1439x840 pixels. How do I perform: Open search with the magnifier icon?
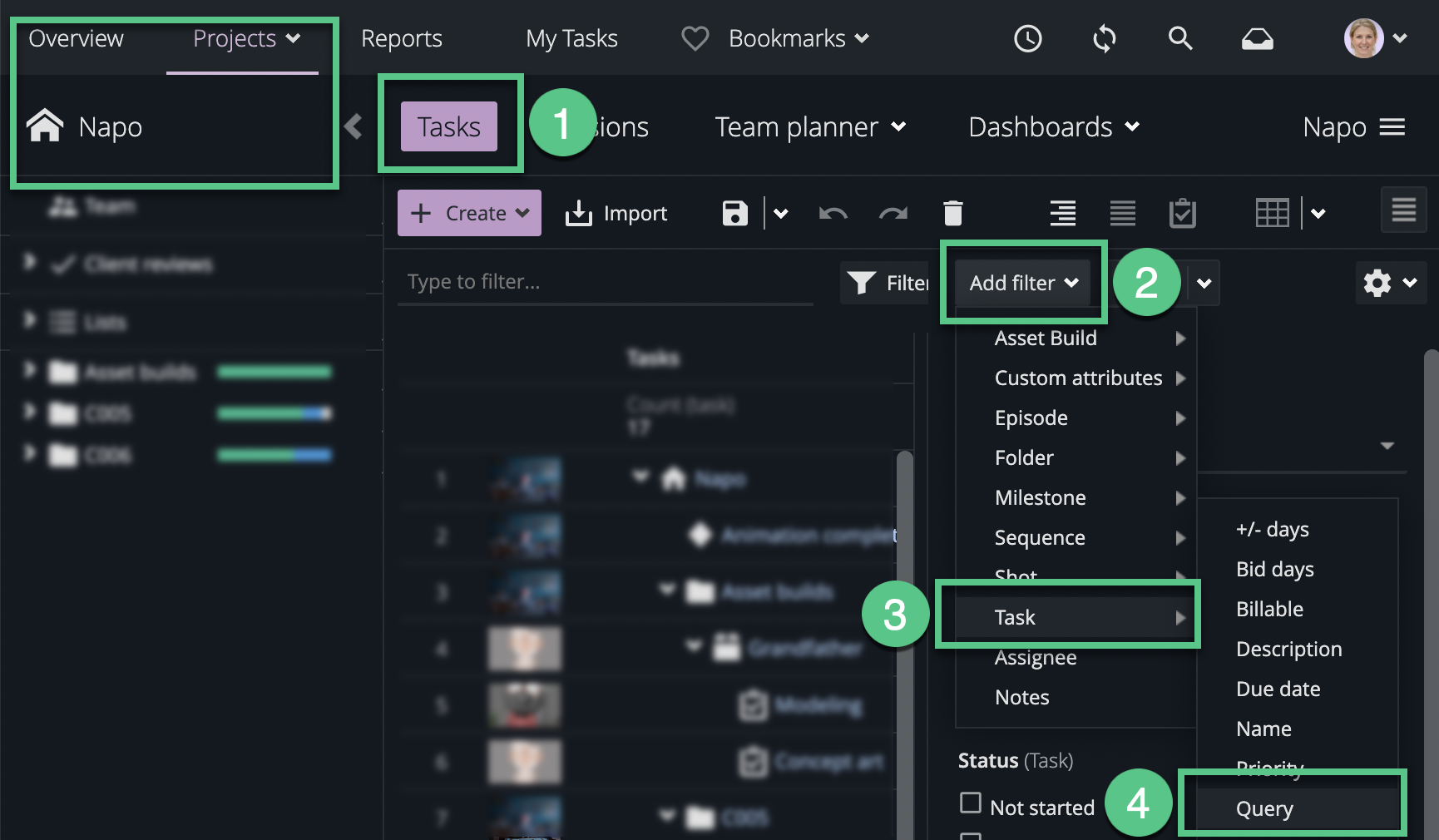[1179, 38]
